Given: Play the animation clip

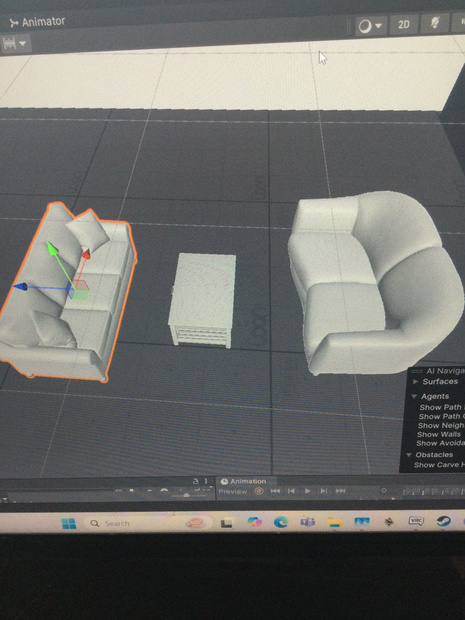Looking at the screenshot, I should (307, 491).
